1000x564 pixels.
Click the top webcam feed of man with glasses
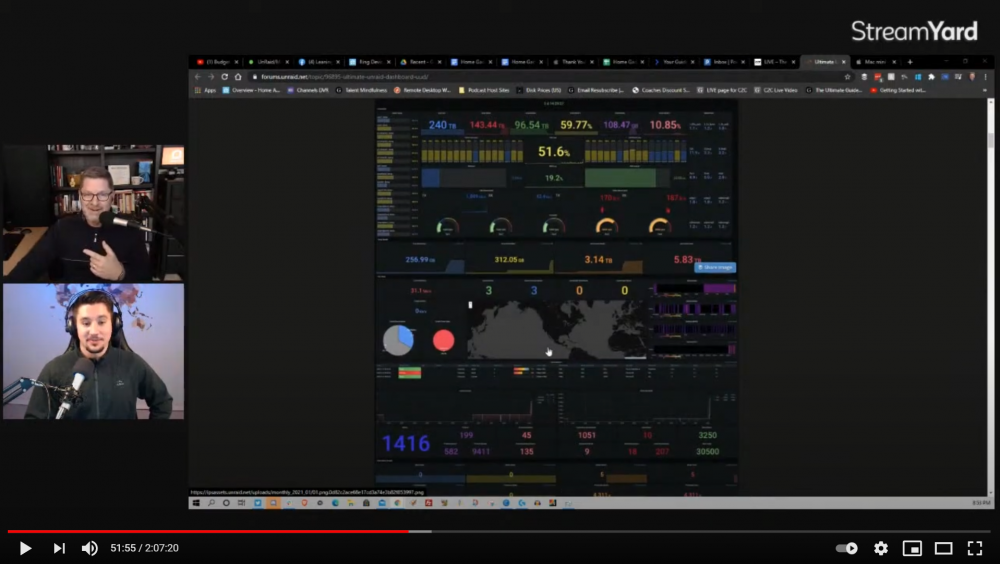tap(93, 213)
